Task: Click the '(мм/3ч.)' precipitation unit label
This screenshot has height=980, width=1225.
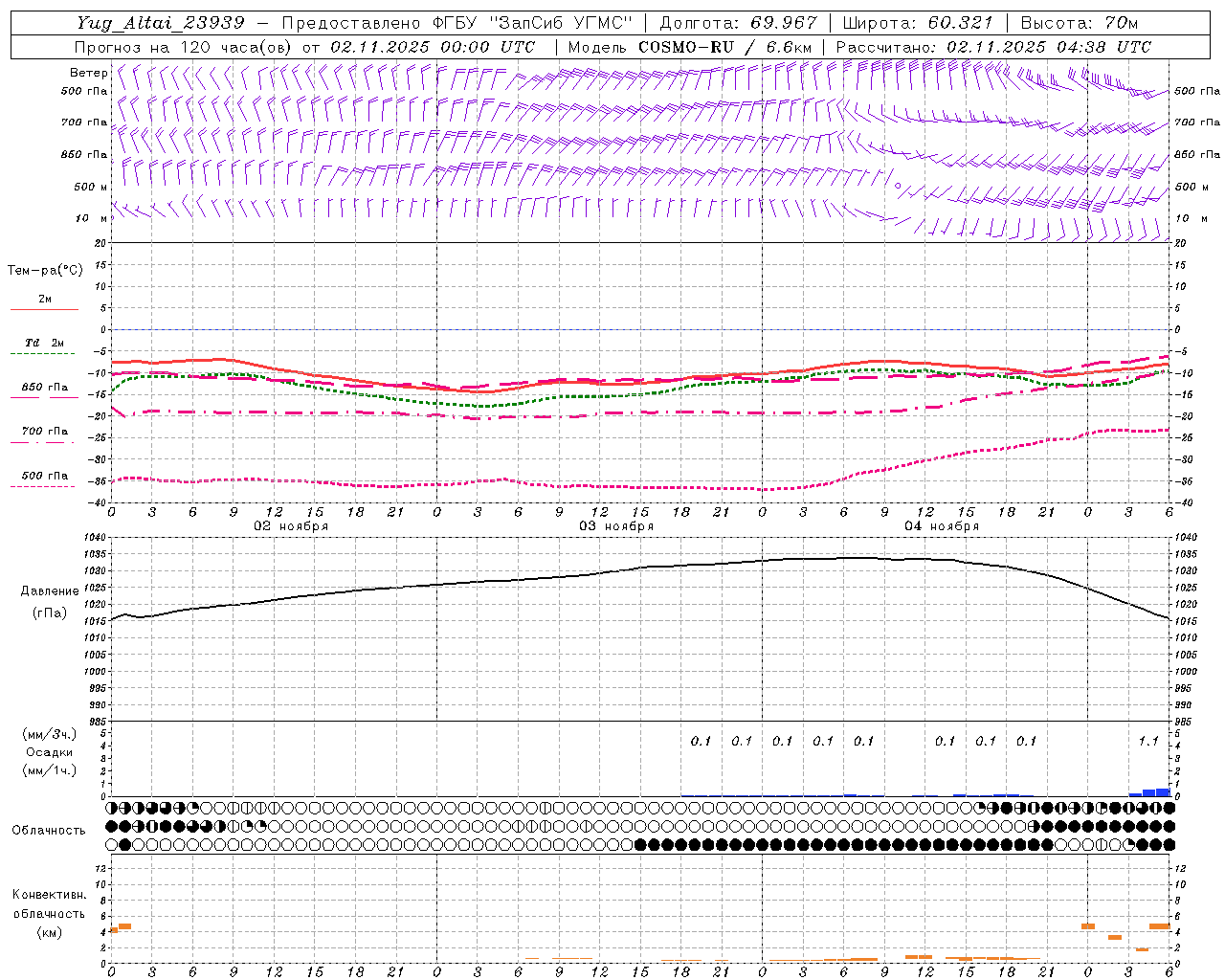Action: 49,734
